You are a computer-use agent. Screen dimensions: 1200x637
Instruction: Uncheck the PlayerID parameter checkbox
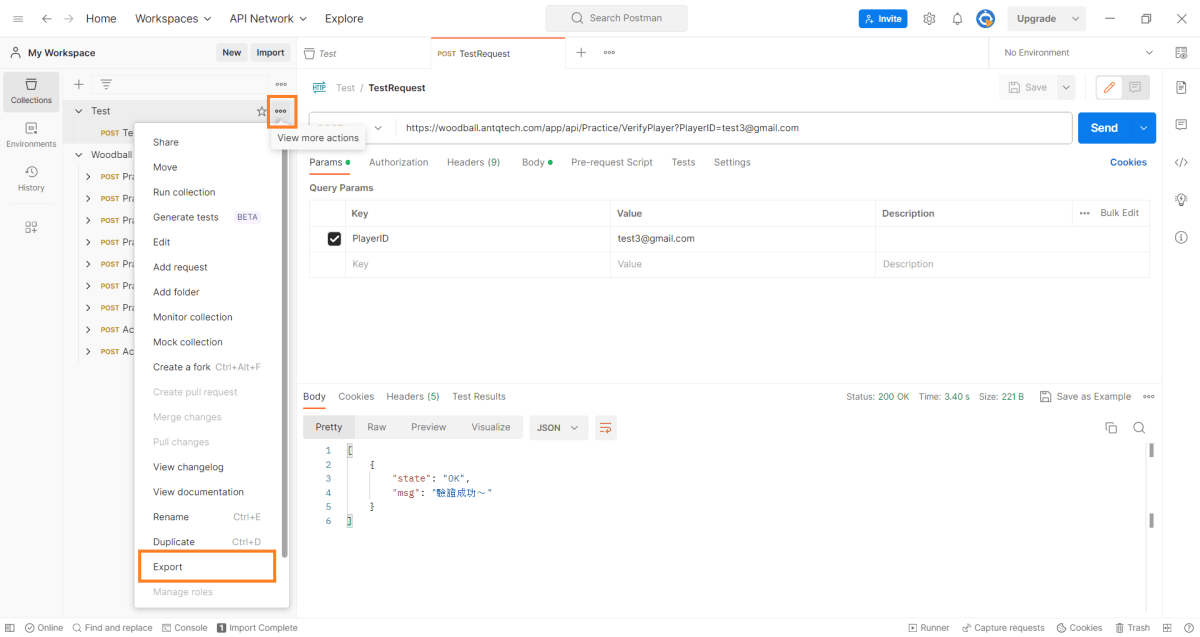(x=334, y=239)
